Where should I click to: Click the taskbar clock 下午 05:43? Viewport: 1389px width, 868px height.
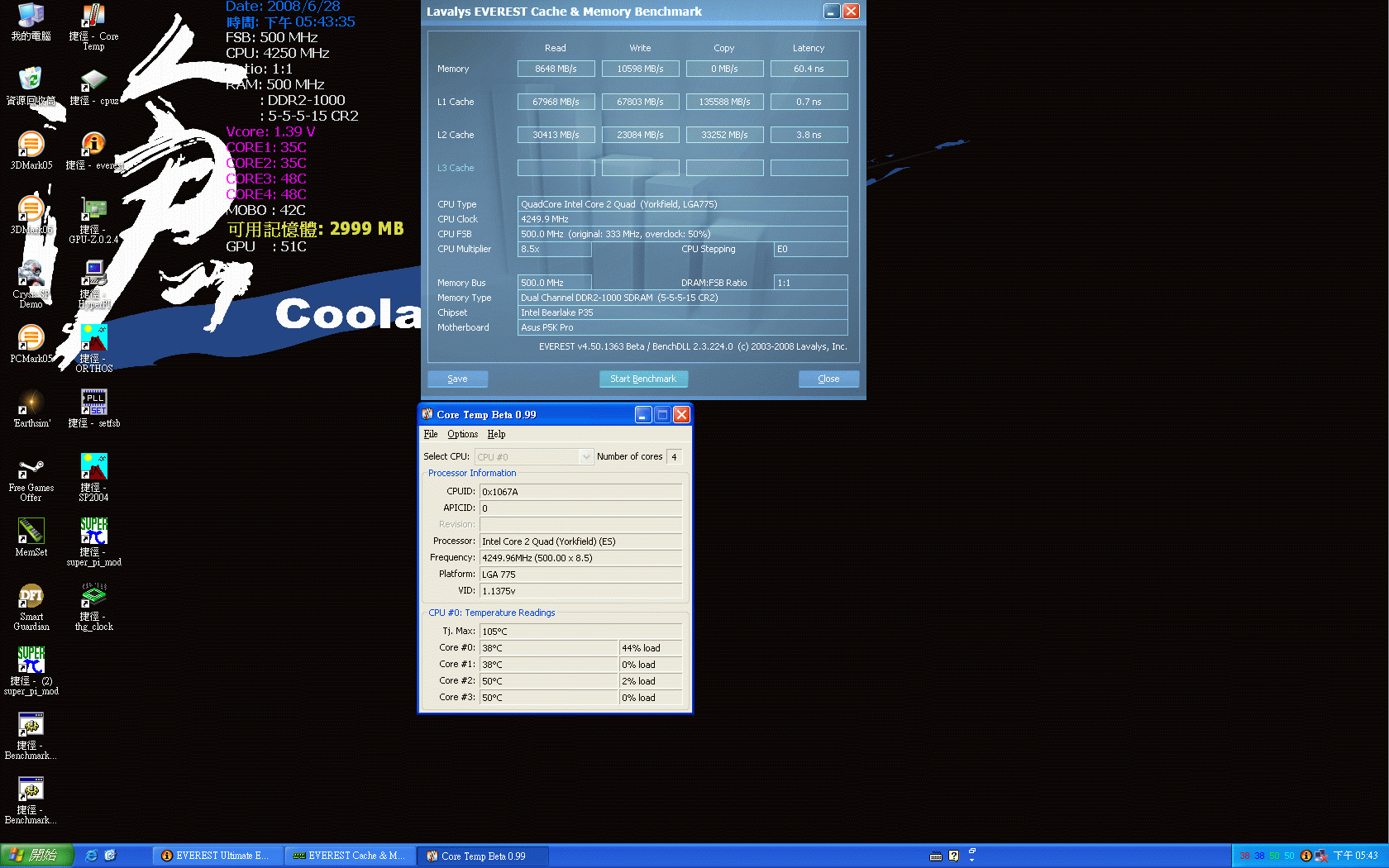click(1356, 856)
